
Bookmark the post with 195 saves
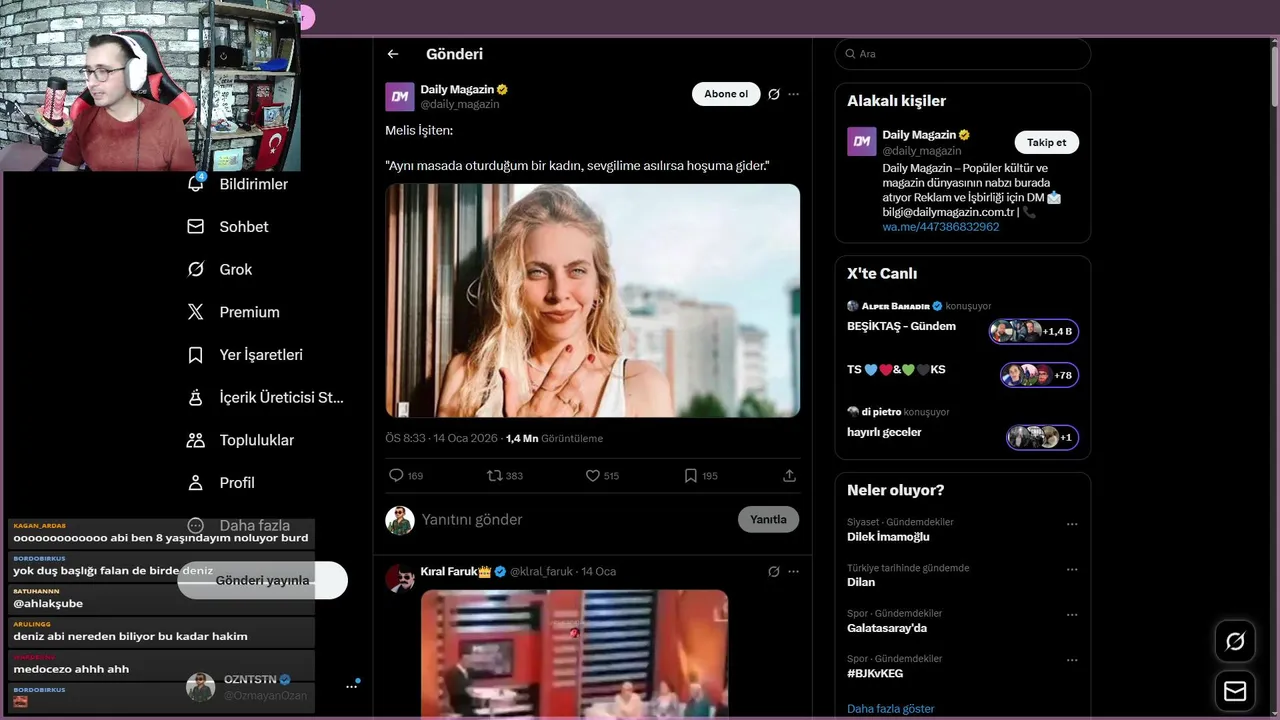[690, 476]
